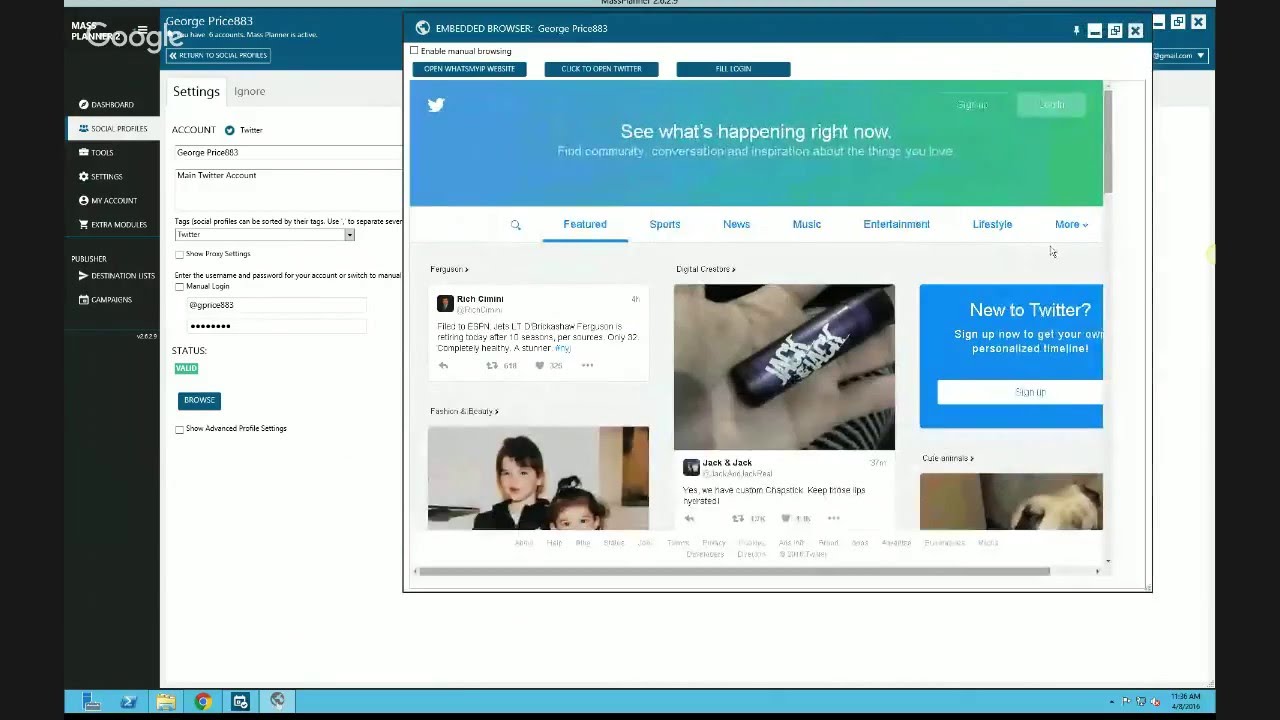Open the gmail.com account dropdown
The height and width of the screenshot is (720, 1280).
(1201, 56)
